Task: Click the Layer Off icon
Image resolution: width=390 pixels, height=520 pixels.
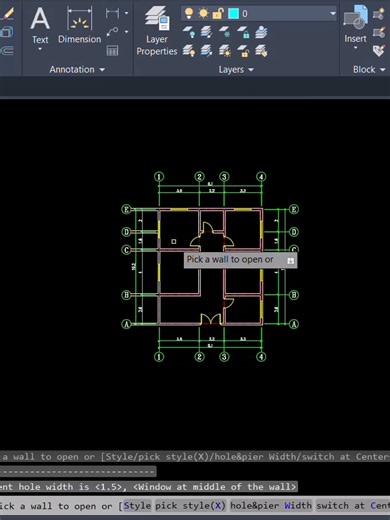Action: (189, 32)
